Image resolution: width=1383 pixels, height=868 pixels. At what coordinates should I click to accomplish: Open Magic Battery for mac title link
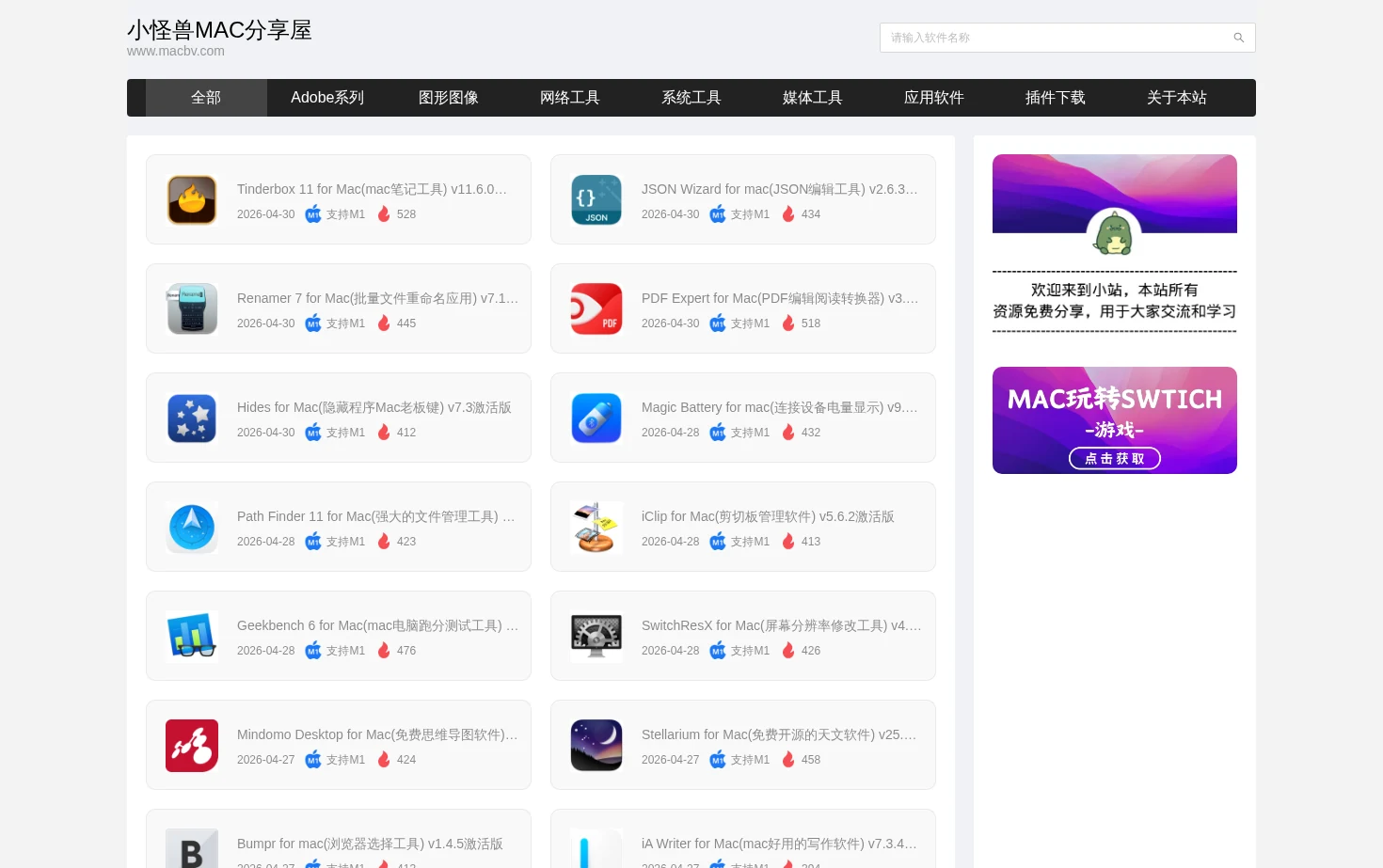(x=780, y=407)
